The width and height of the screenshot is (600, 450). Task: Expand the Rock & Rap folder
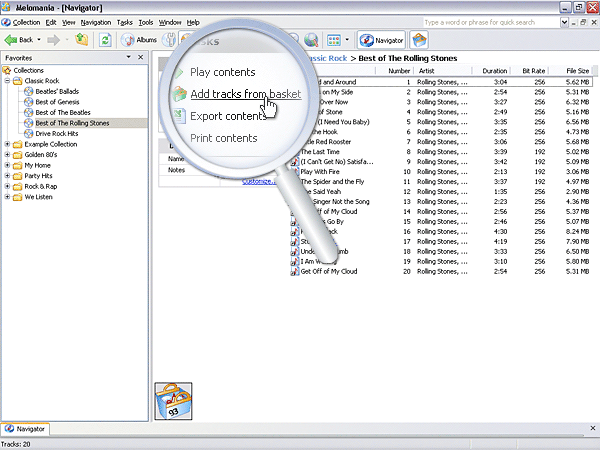7,186
